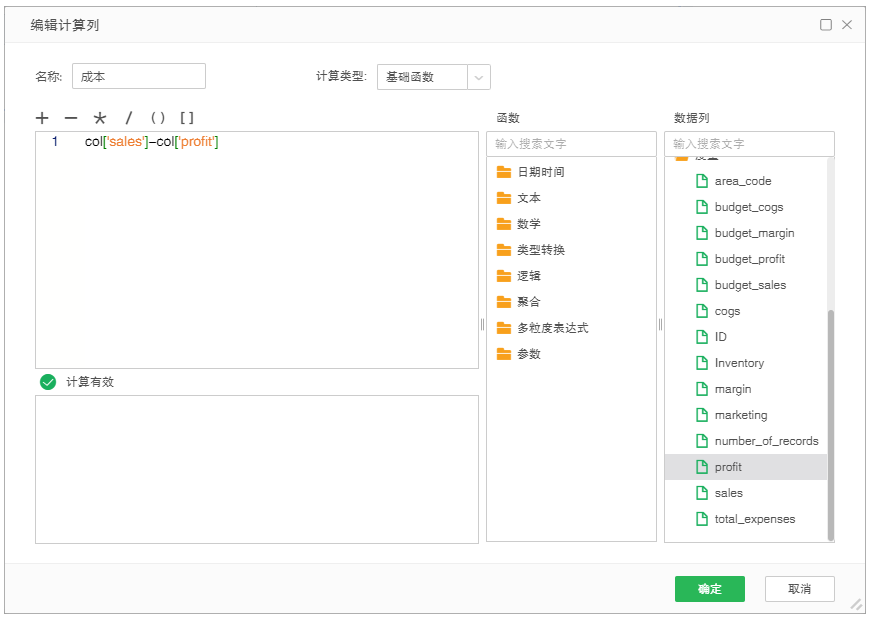The height and width of the screenshot is (619, 871).
Task: Click the 取消 cancel button
Action: [799, 589]
